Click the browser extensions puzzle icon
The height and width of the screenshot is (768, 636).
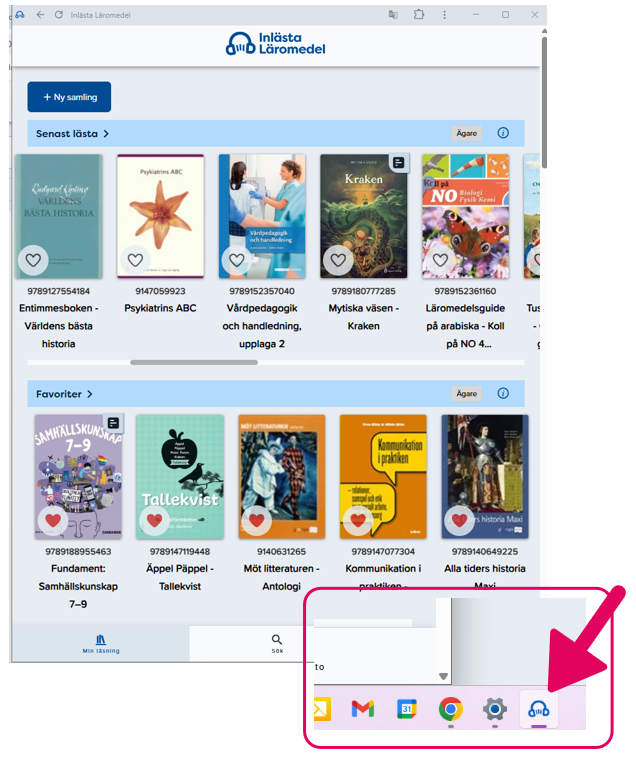coord(418,14)
